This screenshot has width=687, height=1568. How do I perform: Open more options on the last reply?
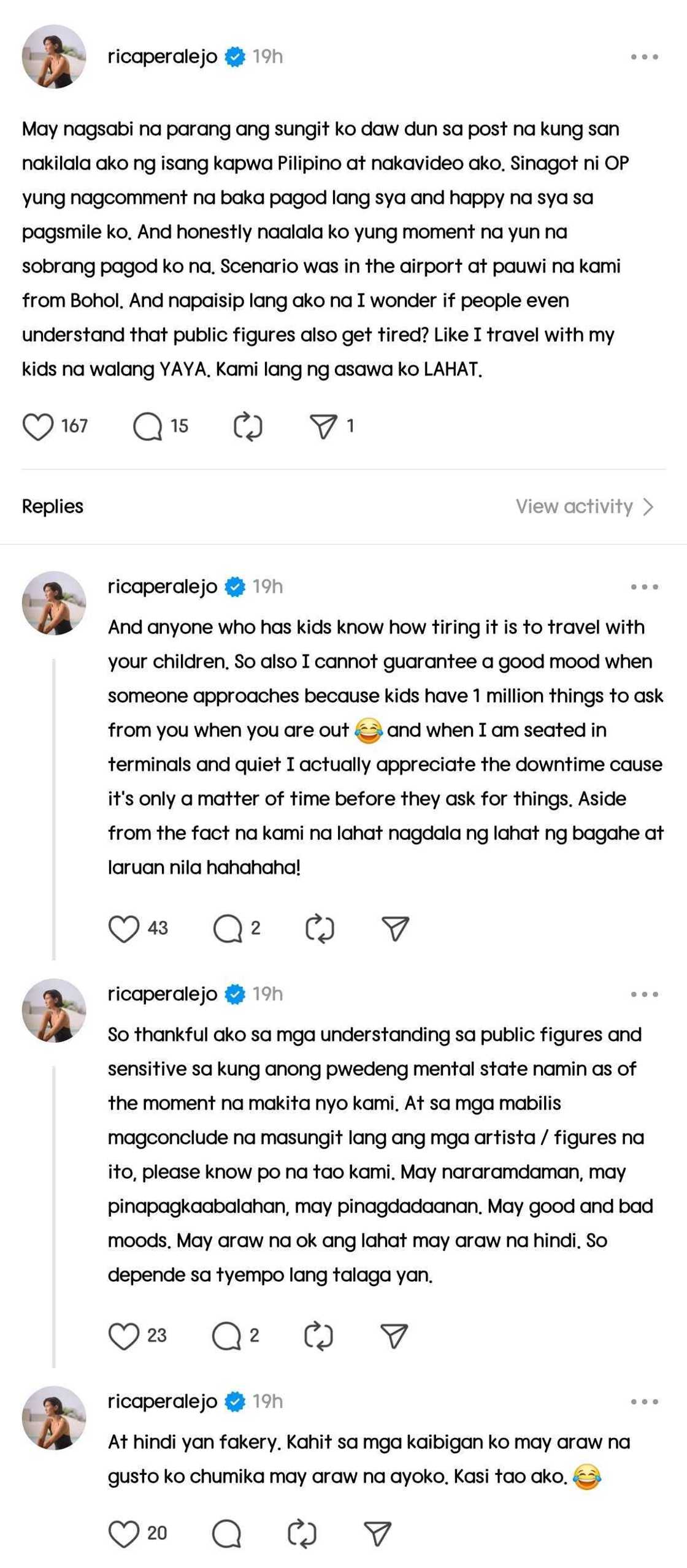click(644, 1401)
